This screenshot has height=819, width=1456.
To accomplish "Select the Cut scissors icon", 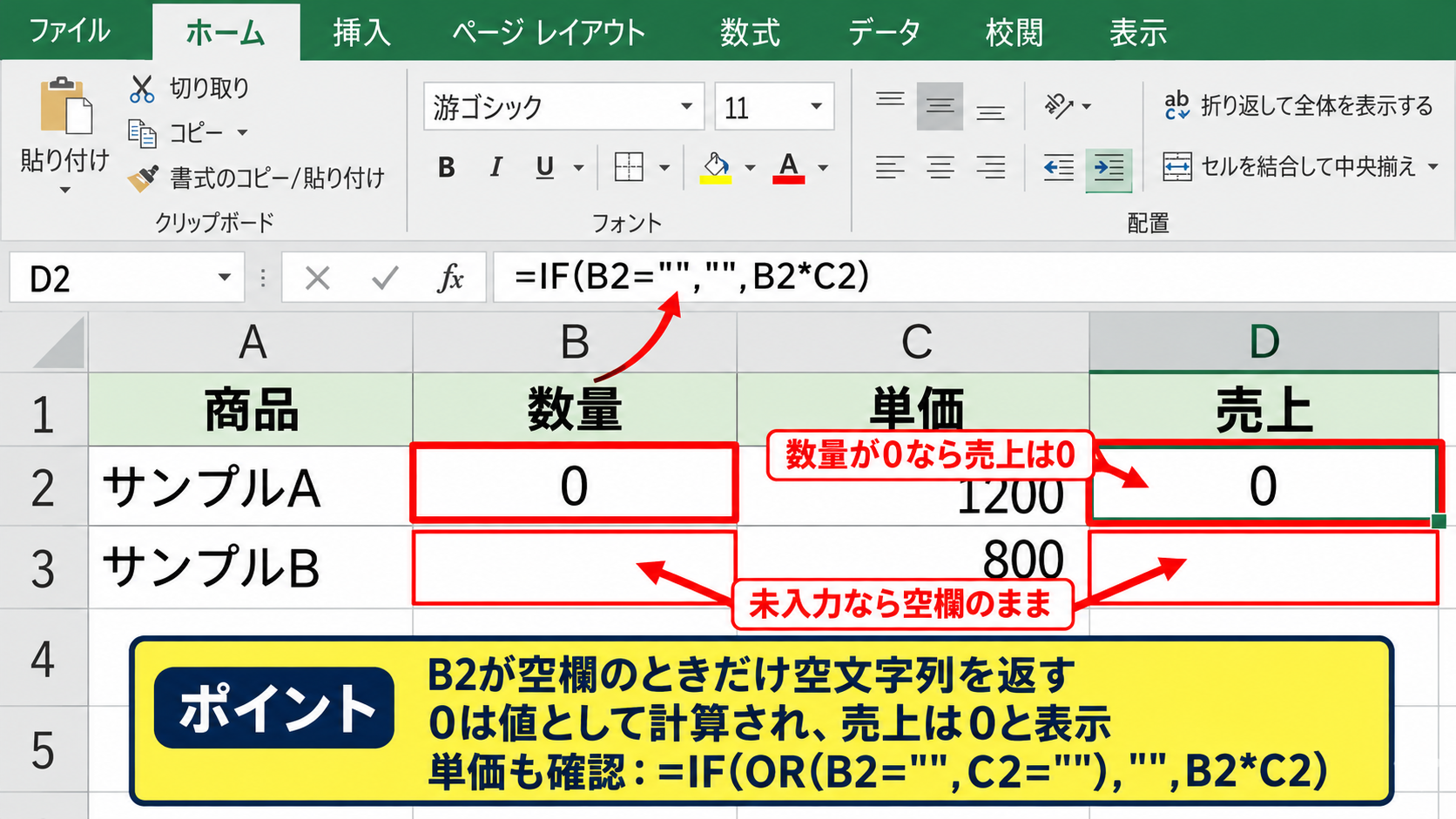I will tap(141, 88).
